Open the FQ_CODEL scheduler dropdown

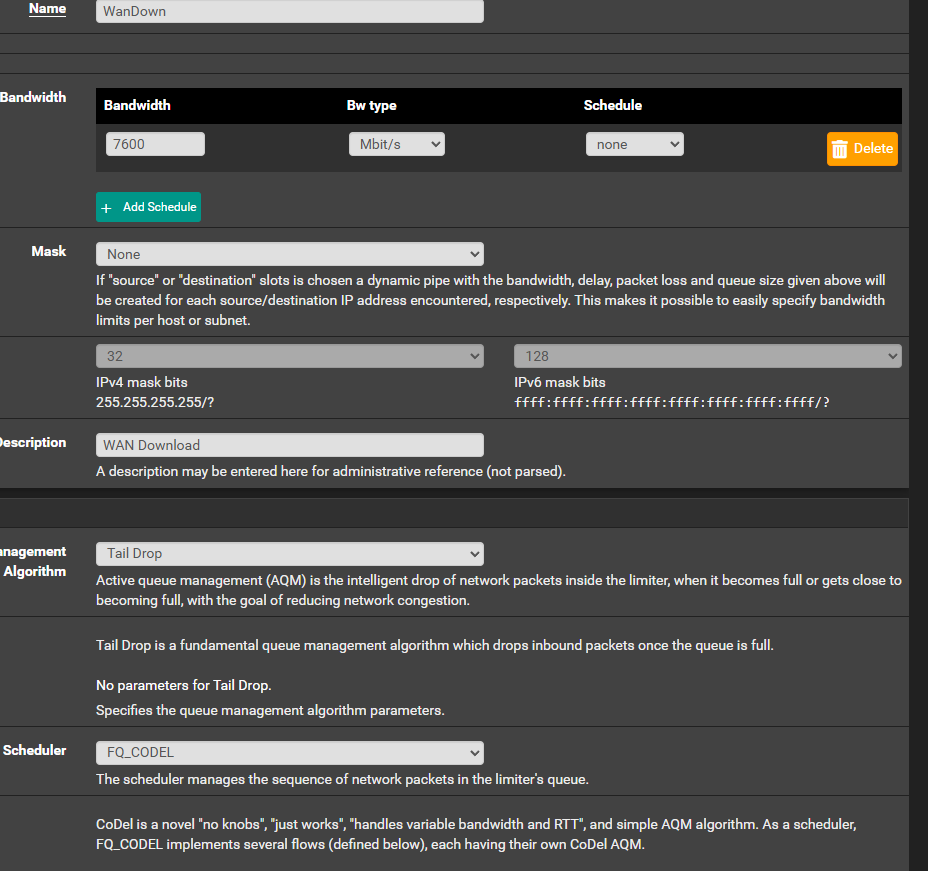[289, 752]
